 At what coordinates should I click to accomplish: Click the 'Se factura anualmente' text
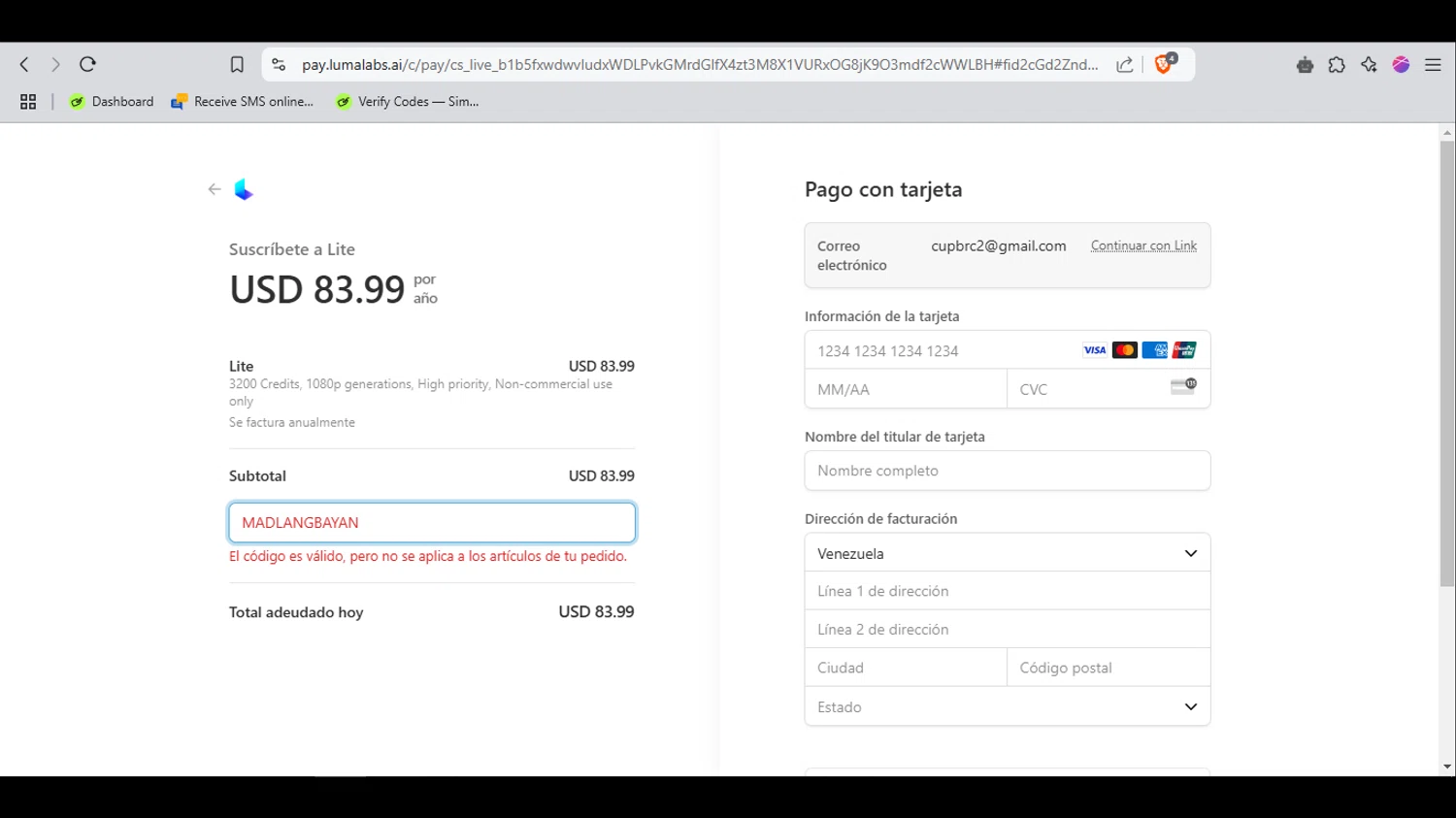point(292,422)
